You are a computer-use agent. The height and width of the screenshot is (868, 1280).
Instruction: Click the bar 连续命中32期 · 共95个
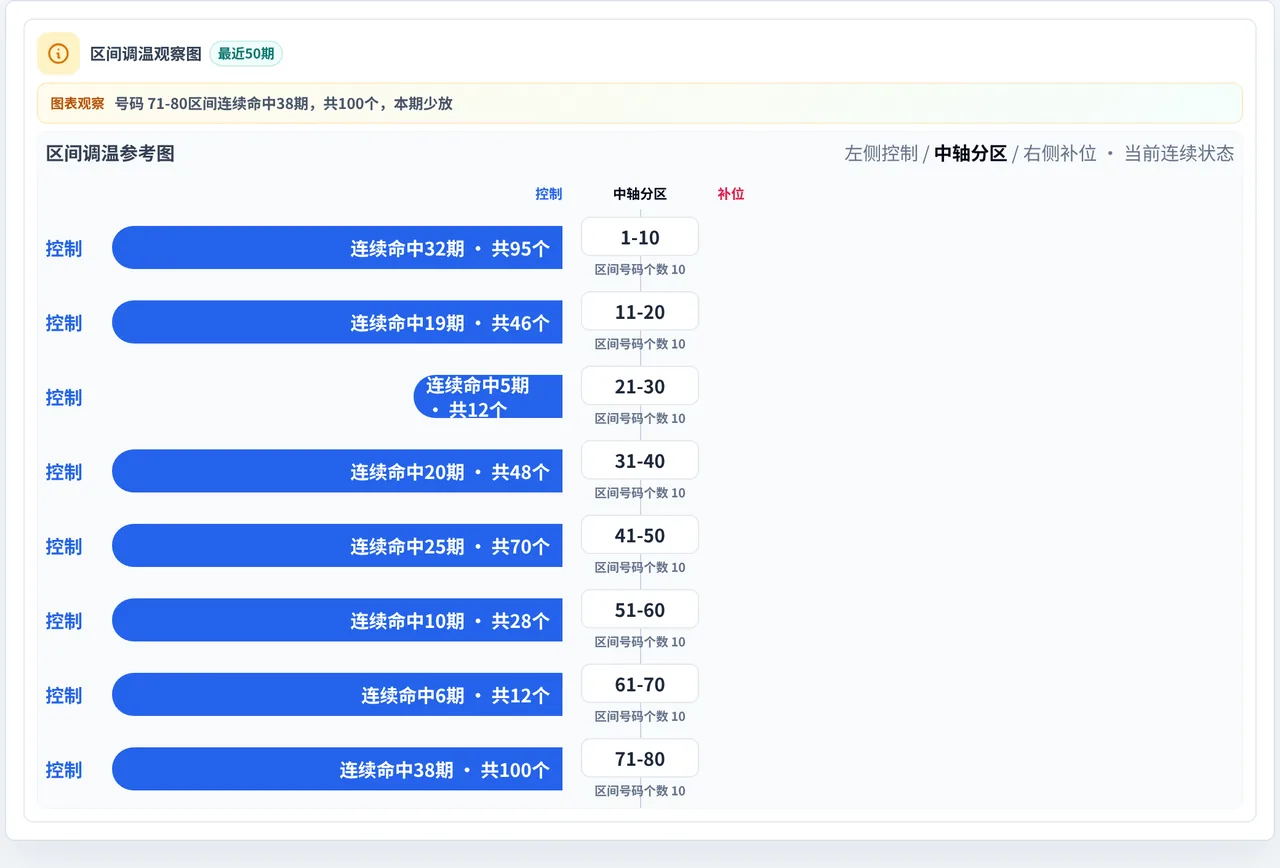pos(337,248)
